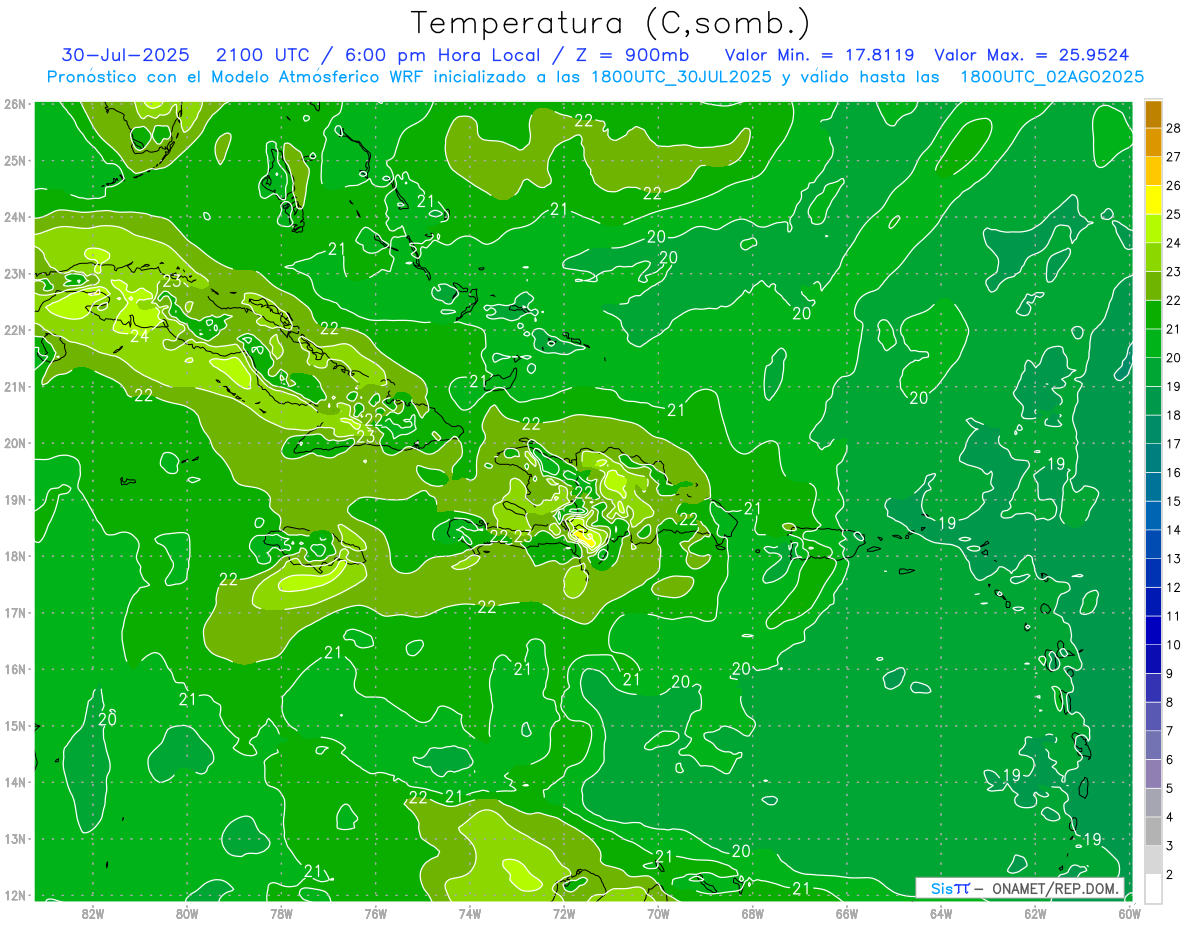Click the "68W" longitude axis label
The height and width of the screenshot is (927, 1200).
point(753,913)
